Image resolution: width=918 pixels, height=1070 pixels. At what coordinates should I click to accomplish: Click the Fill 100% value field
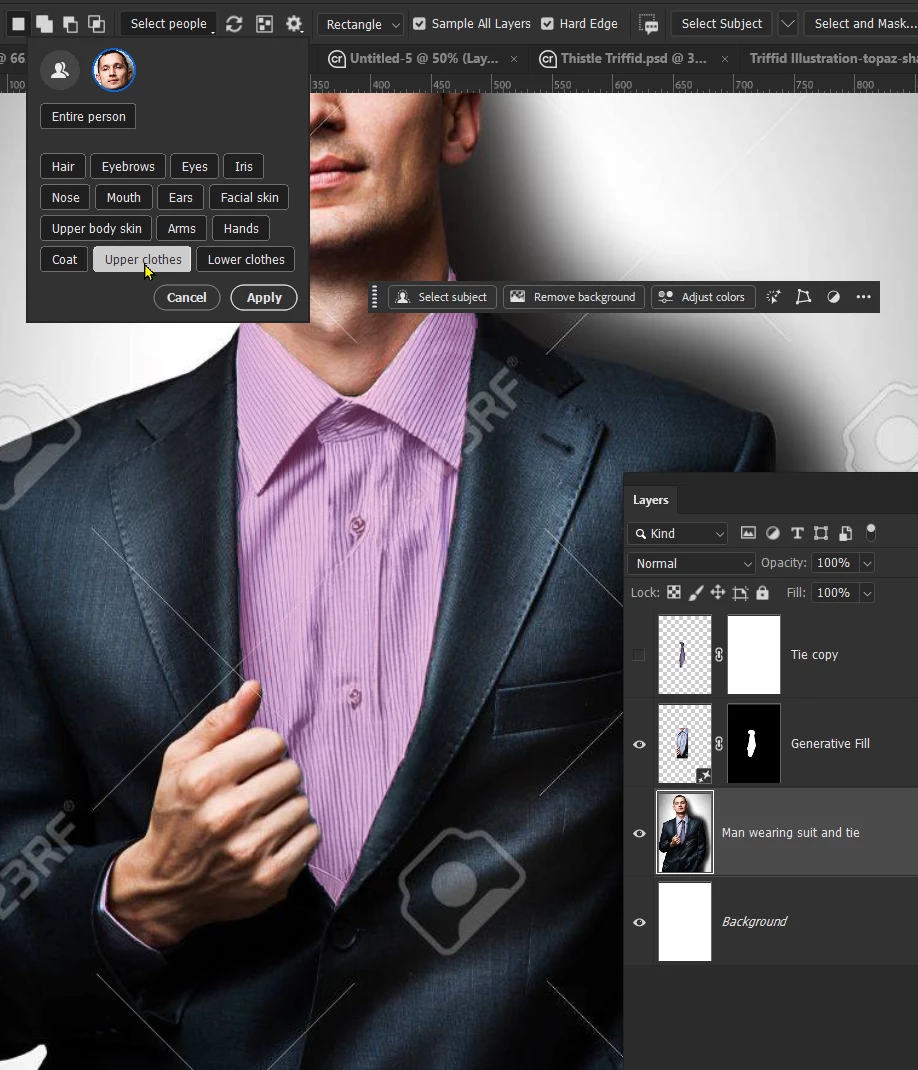[x=835, y=593]
